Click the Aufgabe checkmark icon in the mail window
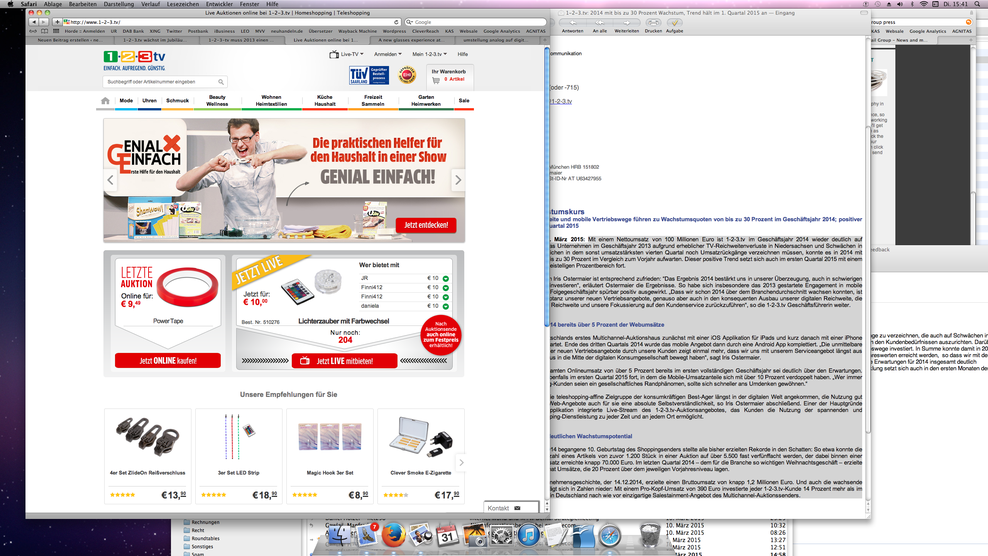 pos(674,23)
